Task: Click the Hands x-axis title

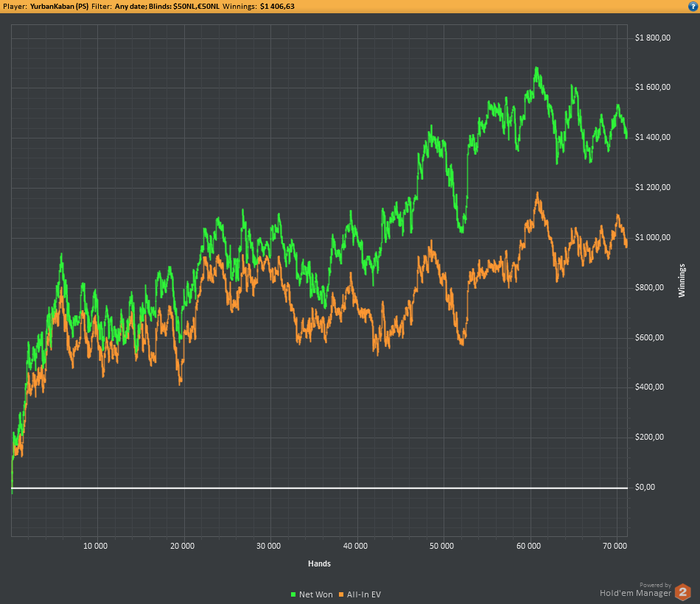Action: coord(320,563)
